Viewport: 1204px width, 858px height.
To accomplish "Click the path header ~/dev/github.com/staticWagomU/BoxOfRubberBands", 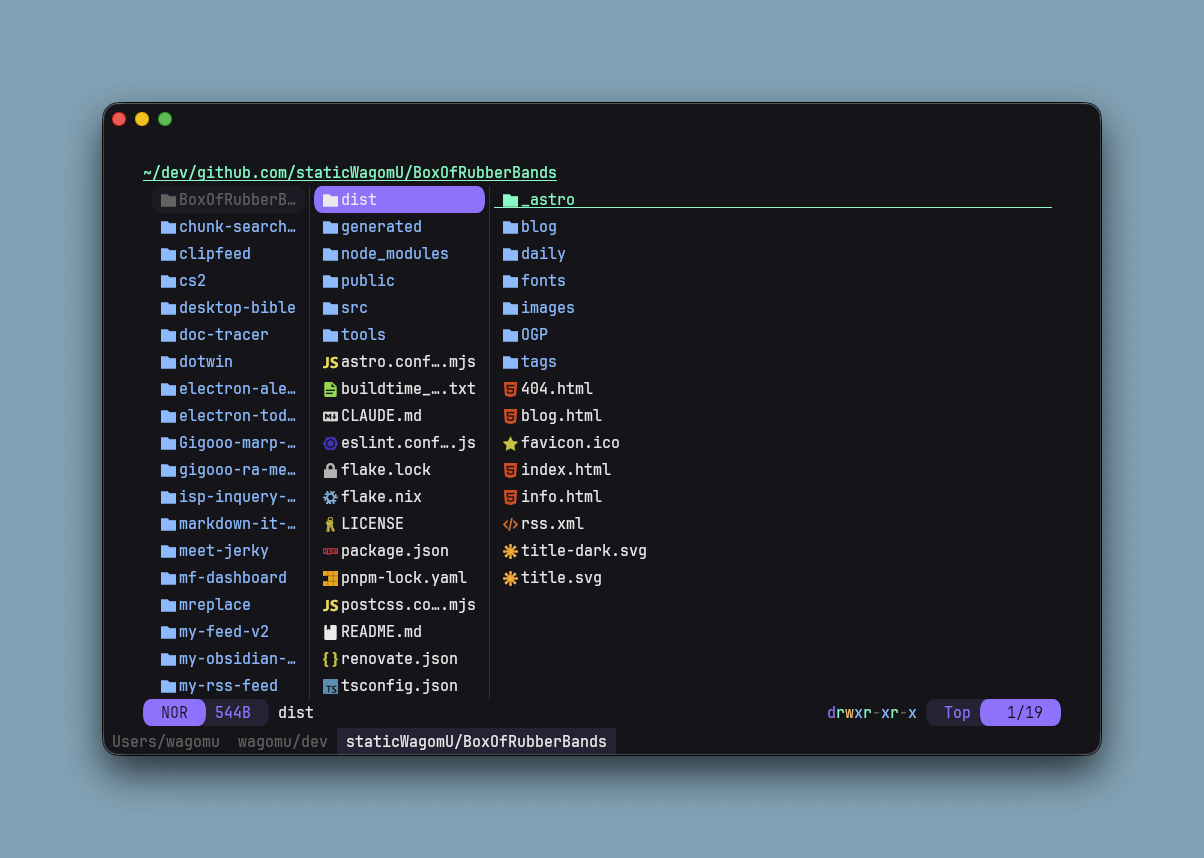I will (x=349, y=172).
